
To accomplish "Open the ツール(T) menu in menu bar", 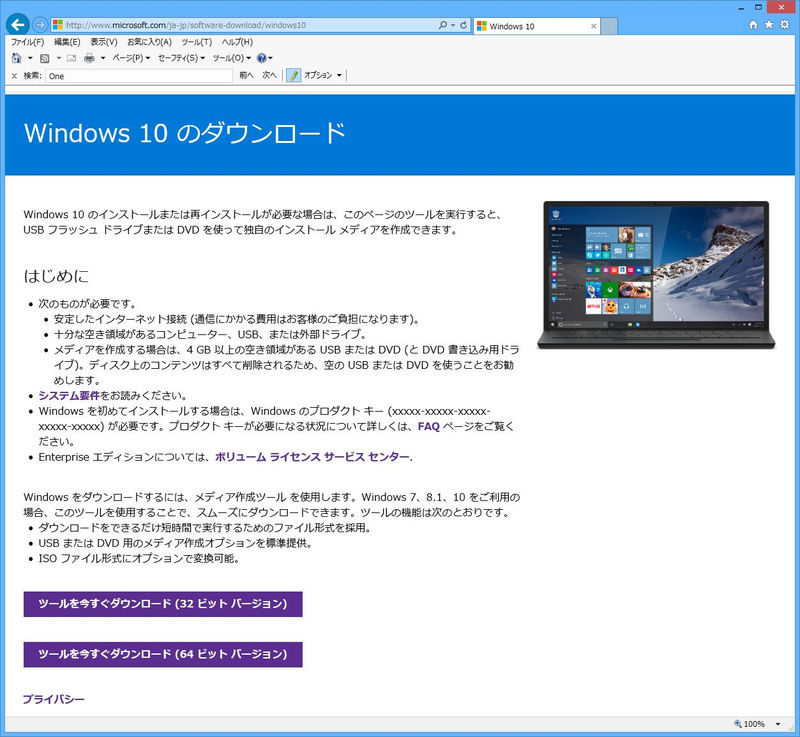I will pos(196,42).
